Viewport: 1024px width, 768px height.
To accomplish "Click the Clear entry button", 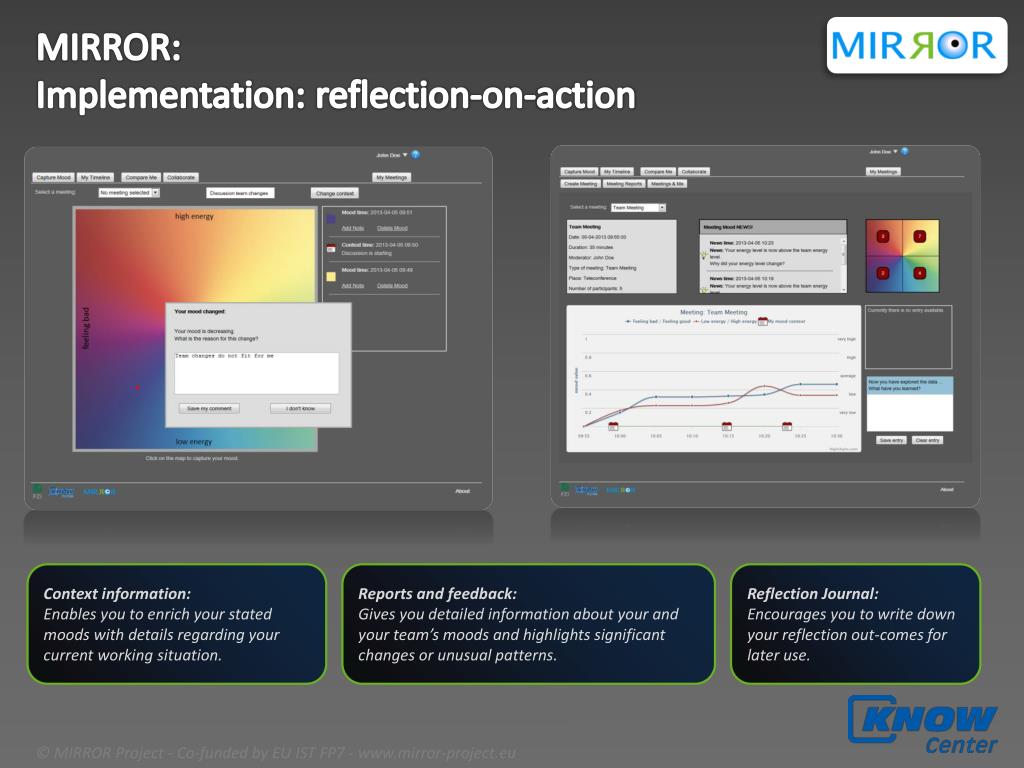I will tap(927, 440).
